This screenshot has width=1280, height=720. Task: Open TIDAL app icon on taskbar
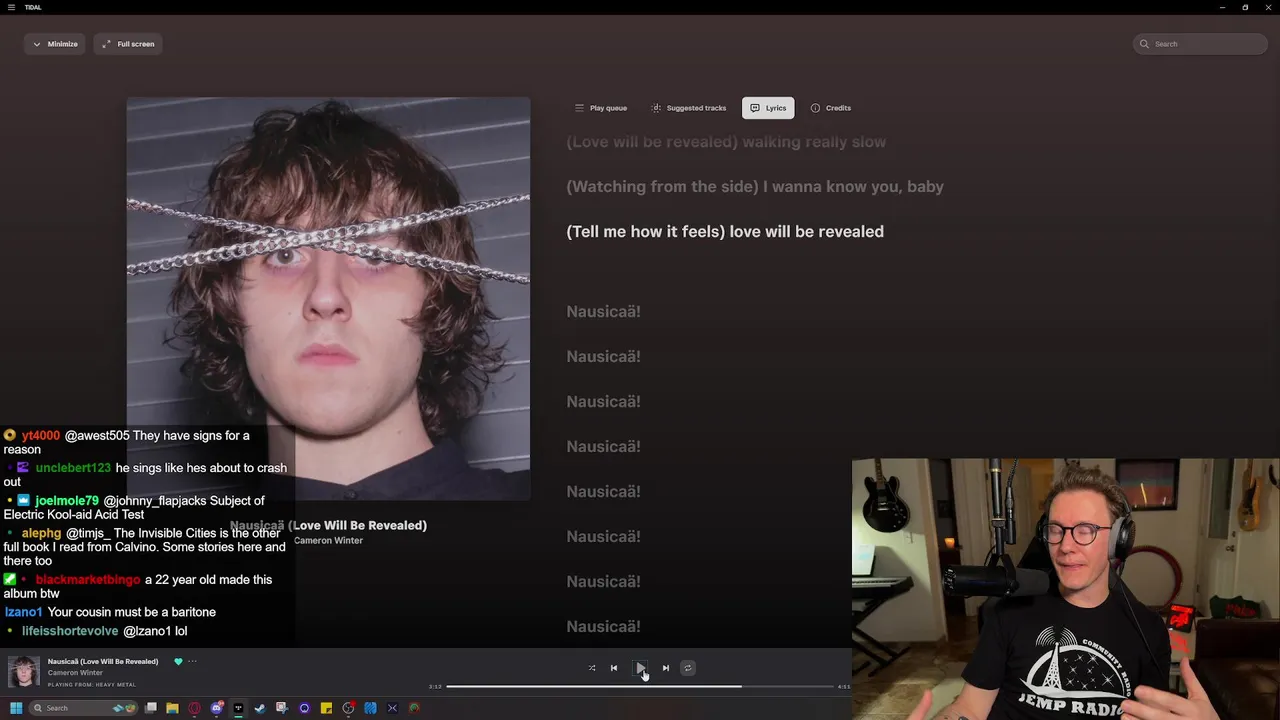pyautogui.click(x=239, y=708)
